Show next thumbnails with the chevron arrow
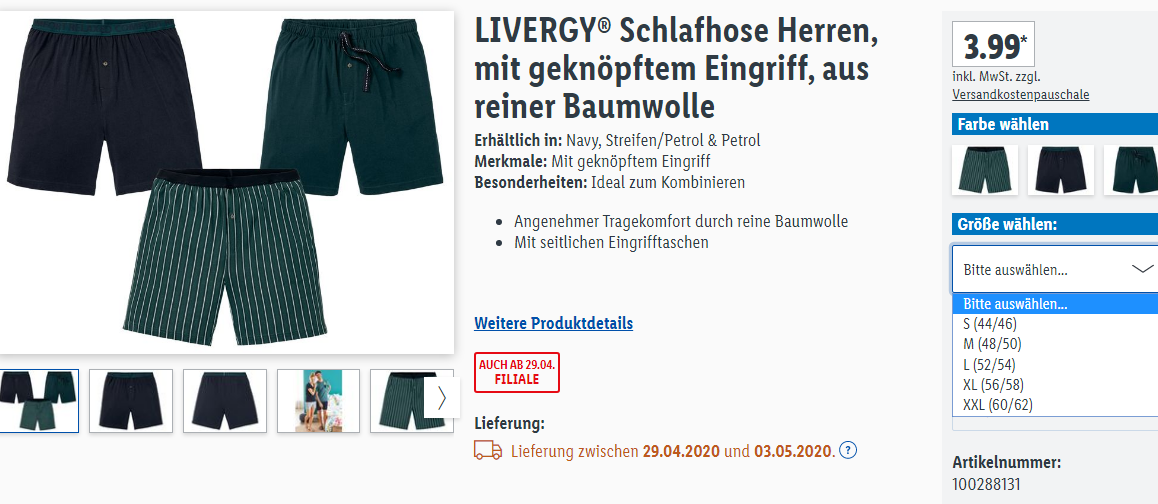 pos(442,398)
